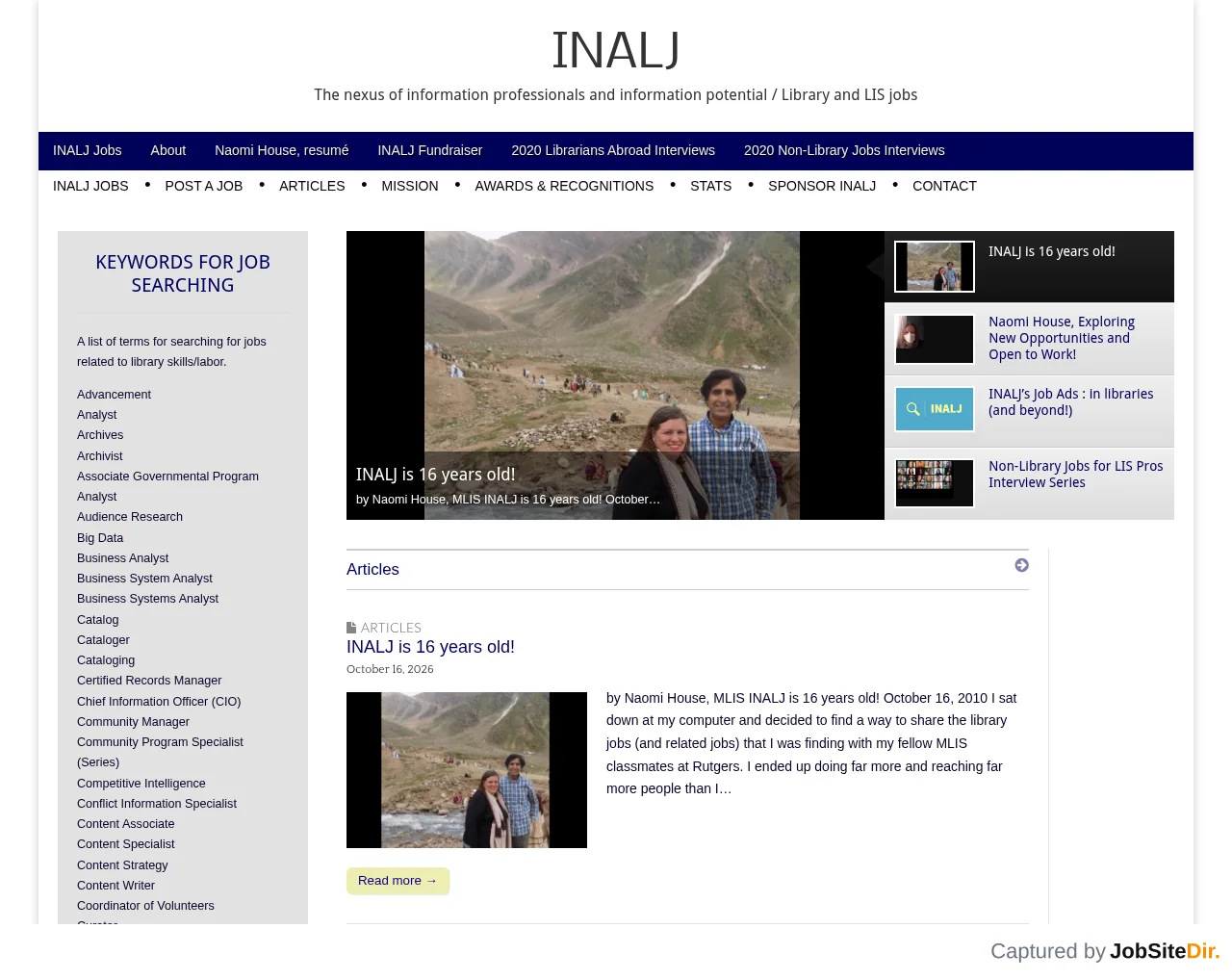Click the Archivist keyword link
The height and width of the screenshot is (980, 1232).
100,456
